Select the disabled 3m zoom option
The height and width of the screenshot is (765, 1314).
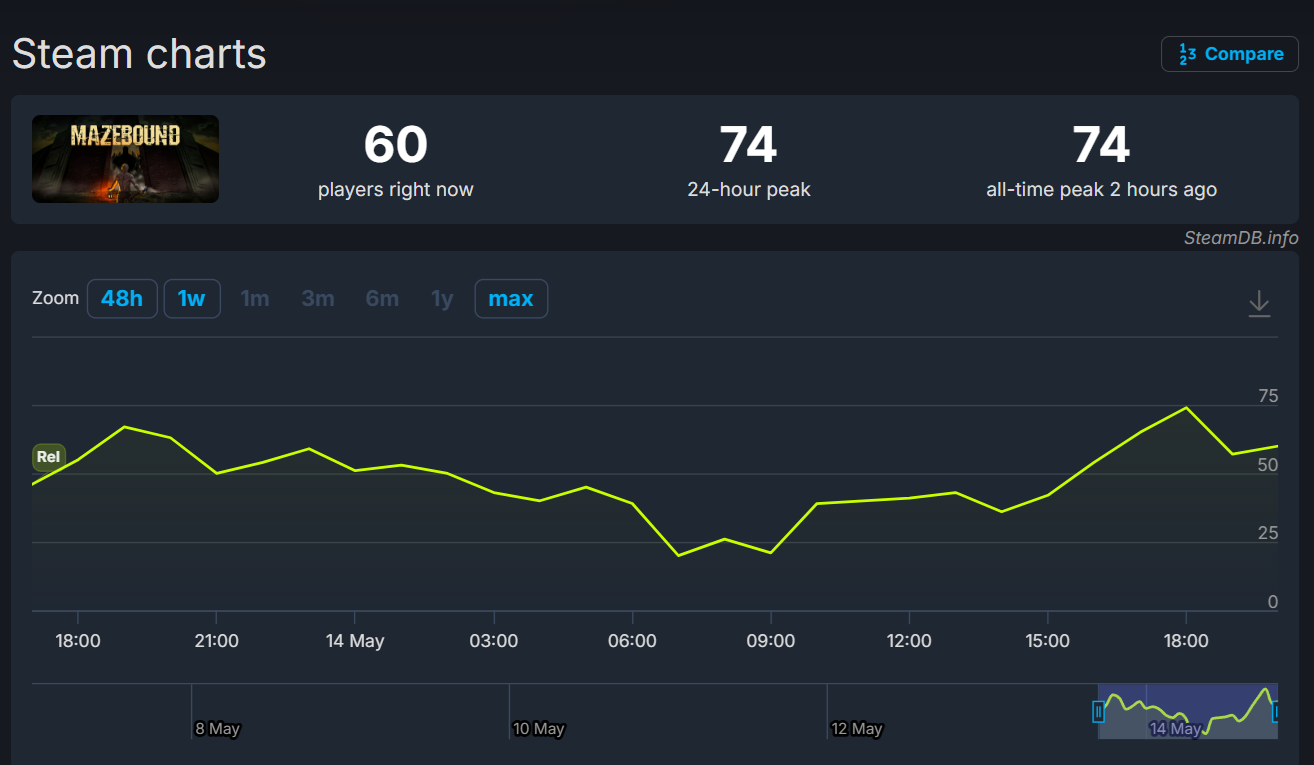click(318, 298)
